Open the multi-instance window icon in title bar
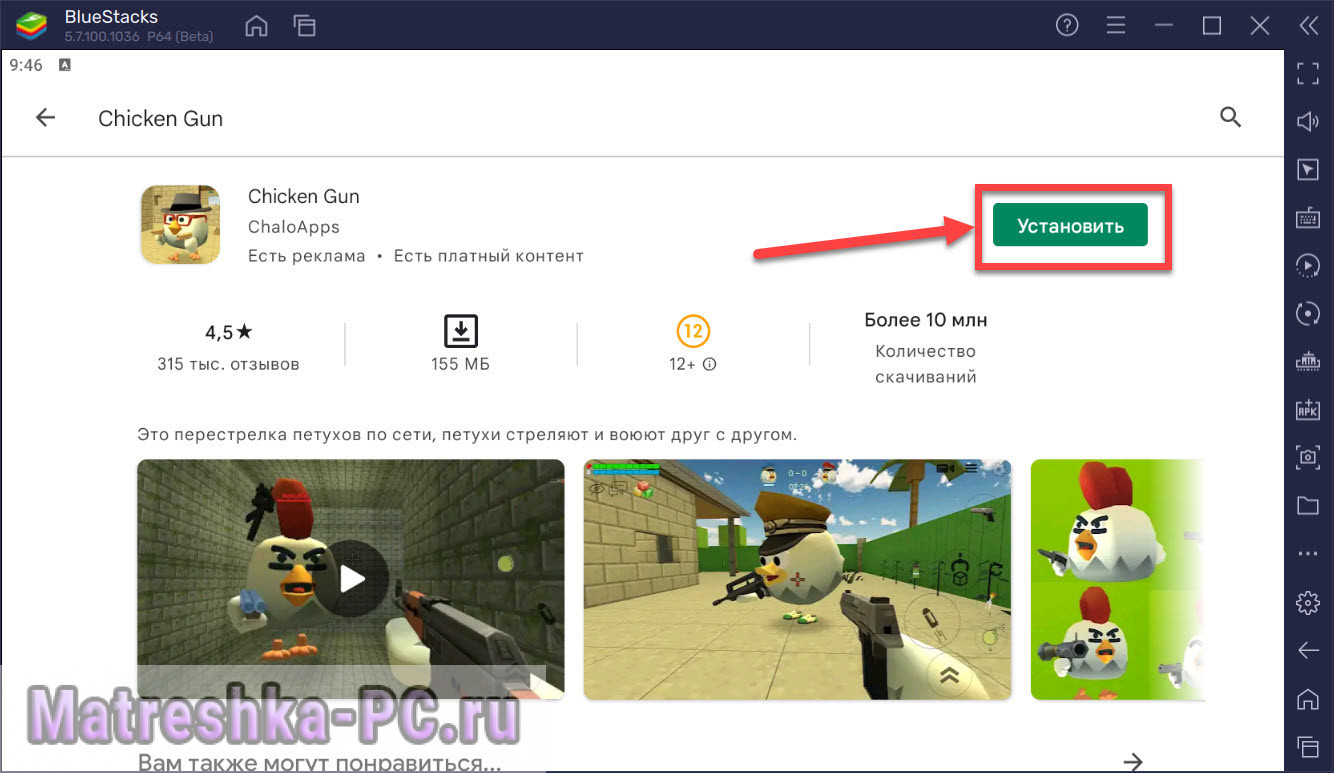Screen dimensions: 1334x773 tap(304, 26)
